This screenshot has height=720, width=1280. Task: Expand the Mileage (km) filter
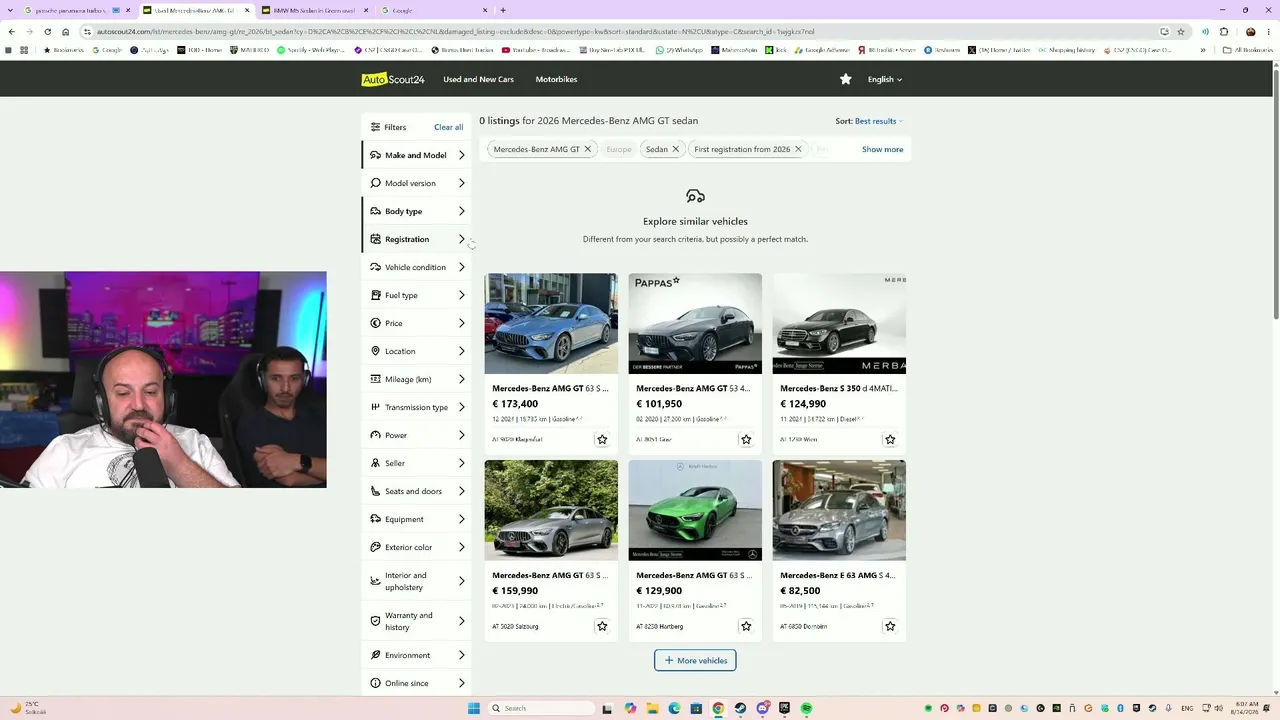416,379
